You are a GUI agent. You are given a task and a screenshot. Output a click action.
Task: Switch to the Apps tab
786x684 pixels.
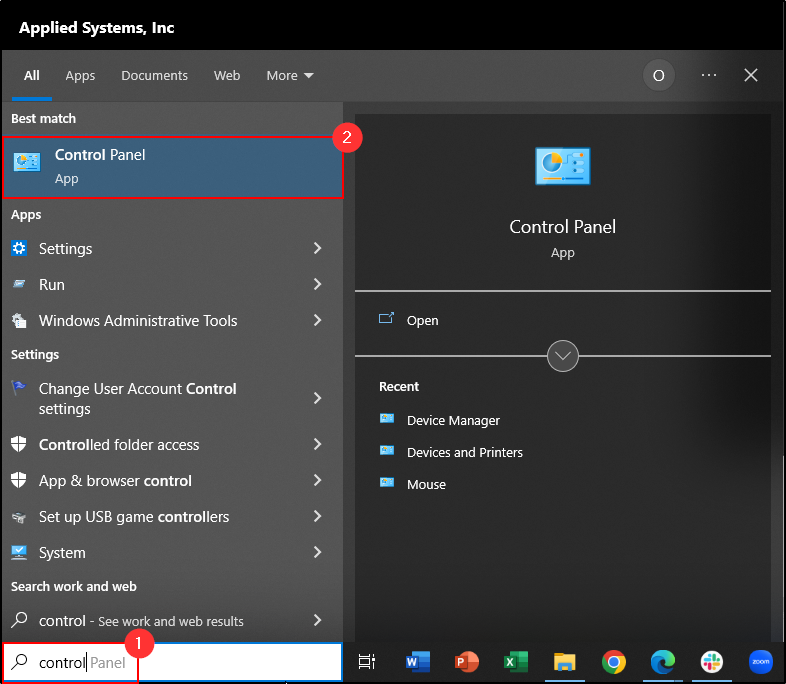(80, 76)
